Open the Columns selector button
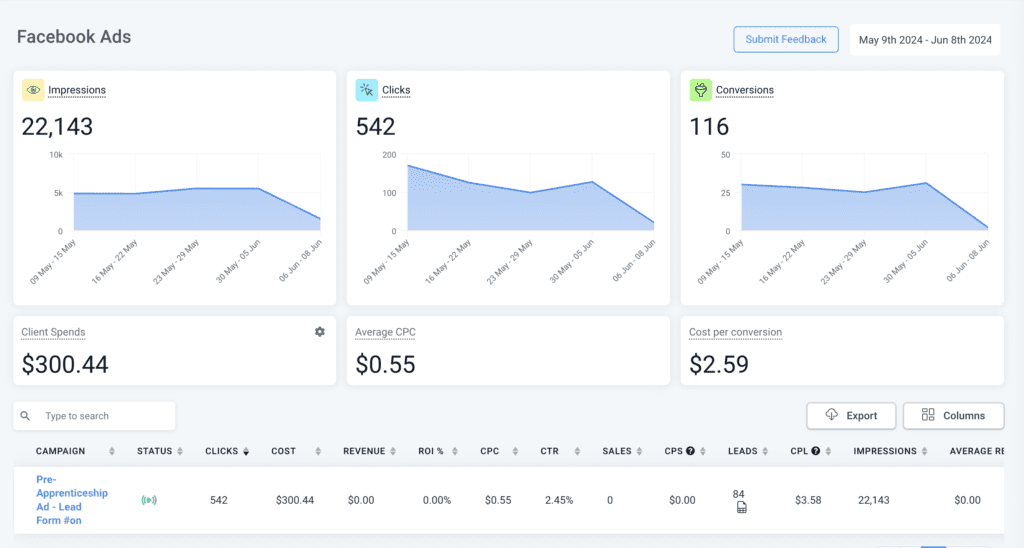 (x=953, y=415)
